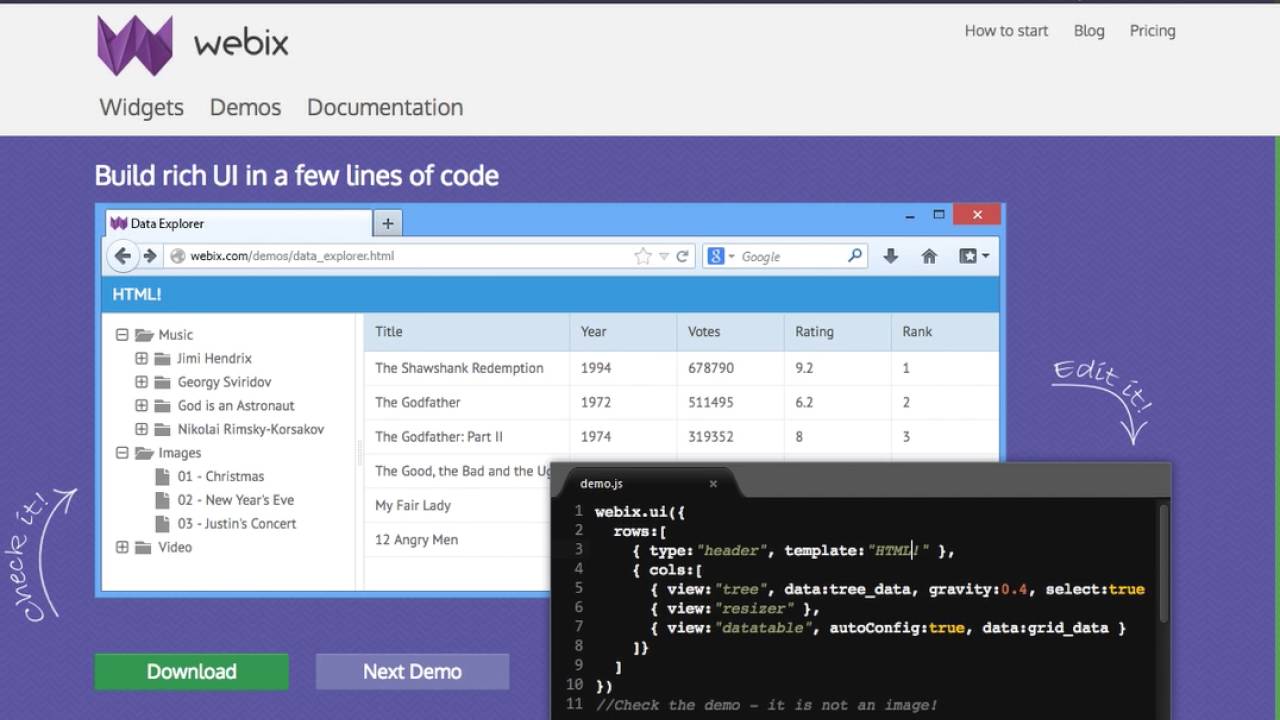Screen dimensions: 1280x720
Task: Select 02 - New Year's Eve item
Action: 235,500
